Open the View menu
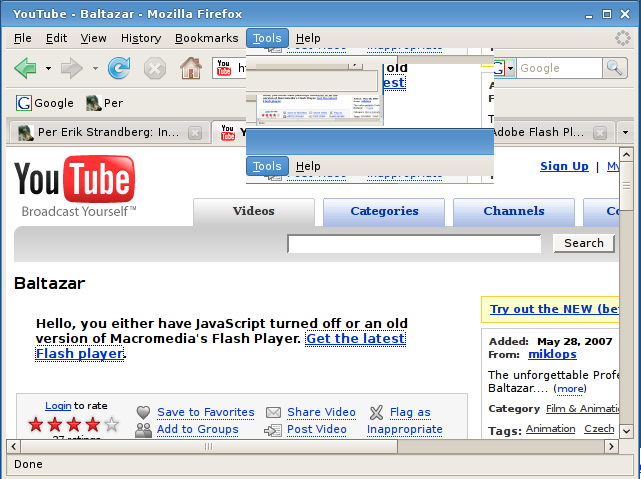Viewport: 641px width, 479px height. (93, 38)
